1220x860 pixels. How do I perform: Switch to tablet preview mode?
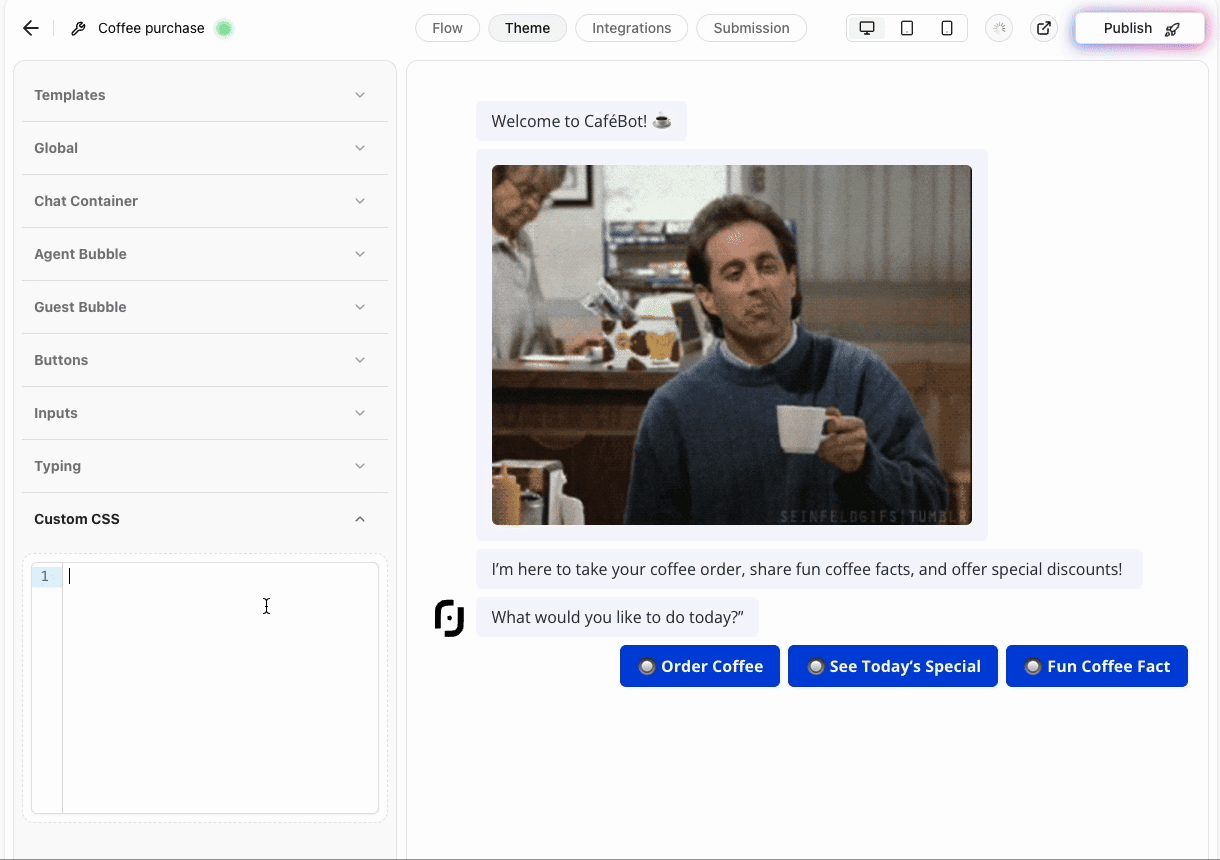click(906, 28)
